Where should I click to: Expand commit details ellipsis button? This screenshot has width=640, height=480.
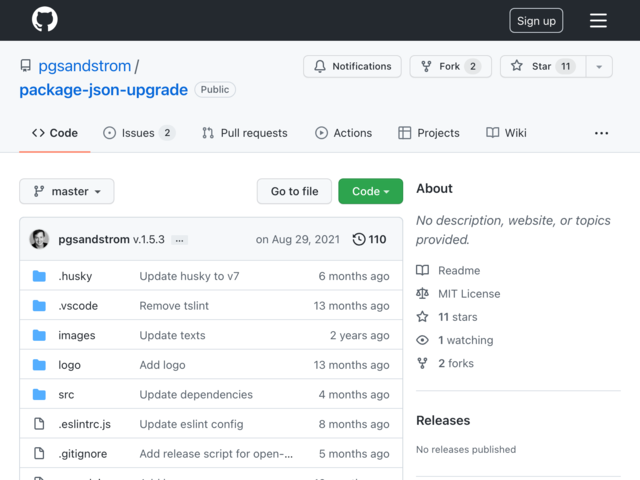(x=179, y=240)
